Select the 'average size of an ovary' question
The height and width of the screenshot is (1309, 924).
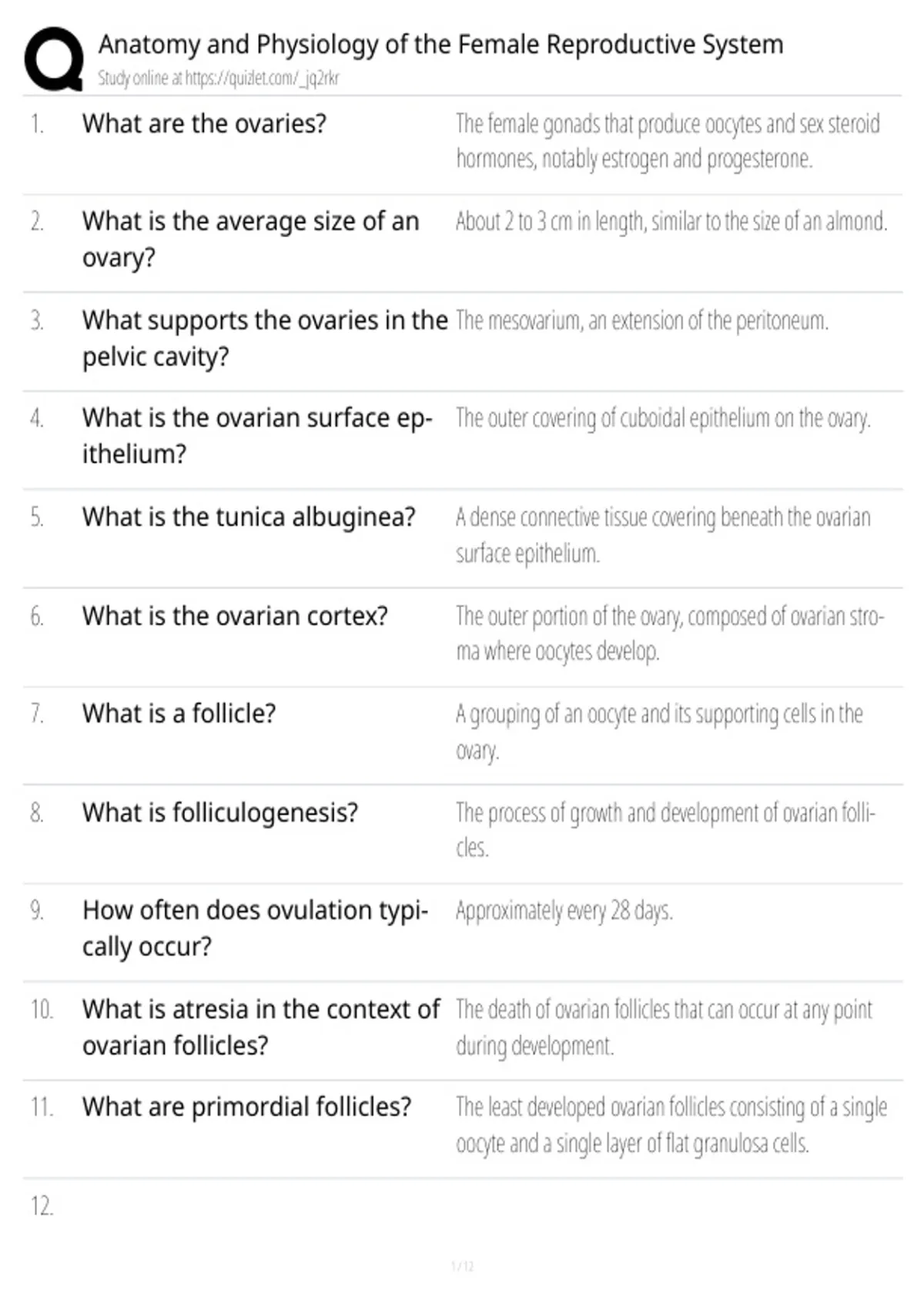250,239
